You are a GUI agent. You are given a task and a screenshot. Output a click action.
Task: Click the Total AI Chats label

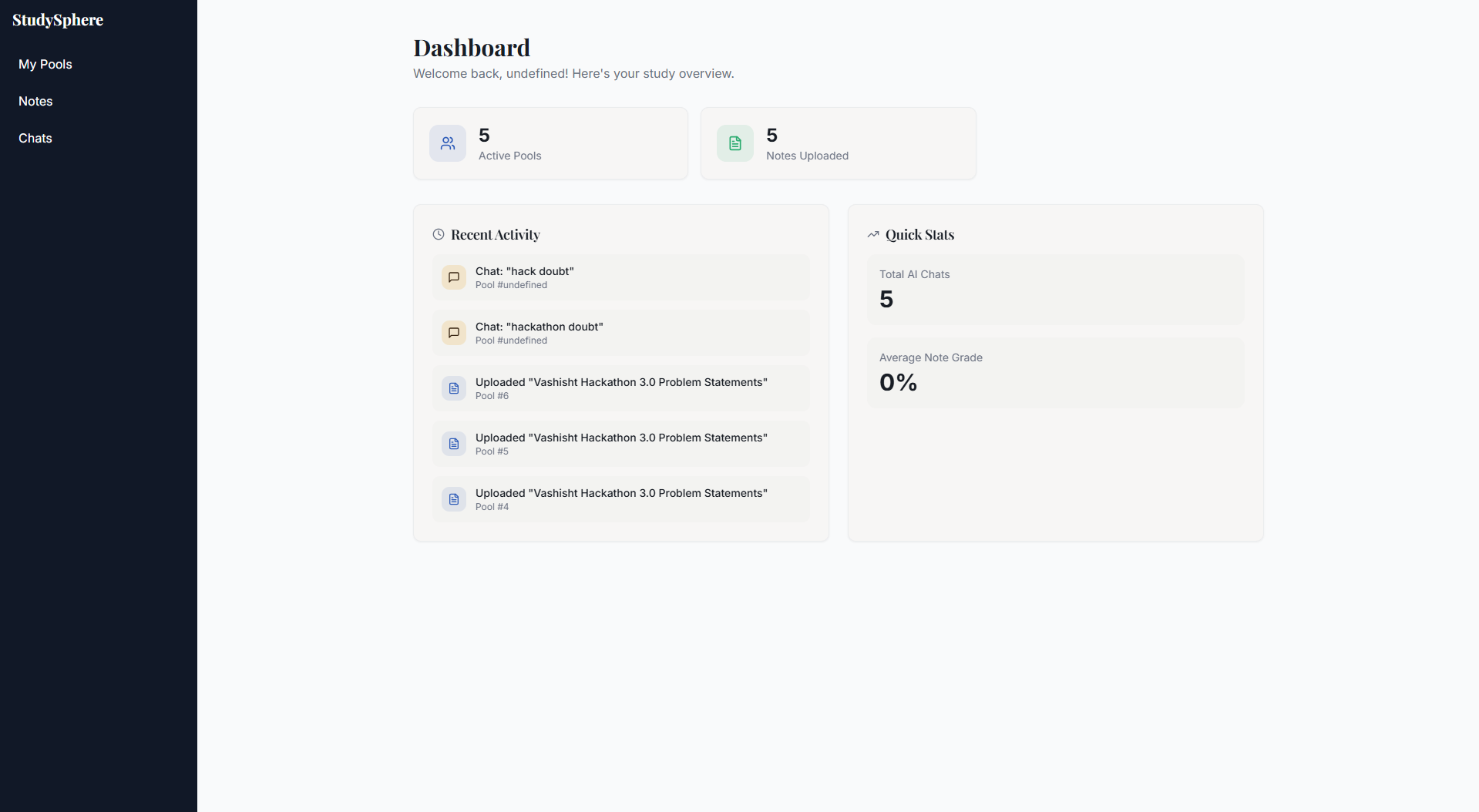coord(914,274)
